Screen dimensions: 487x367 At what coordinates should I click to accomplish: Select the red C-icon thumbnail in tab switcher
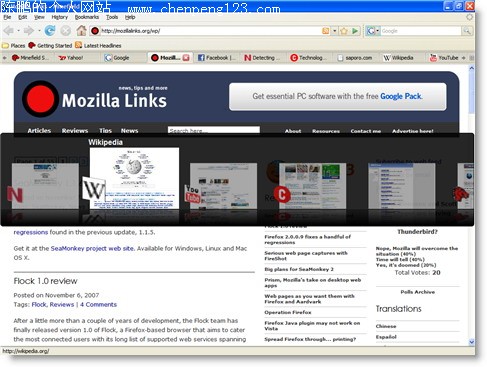pos(312,186)
